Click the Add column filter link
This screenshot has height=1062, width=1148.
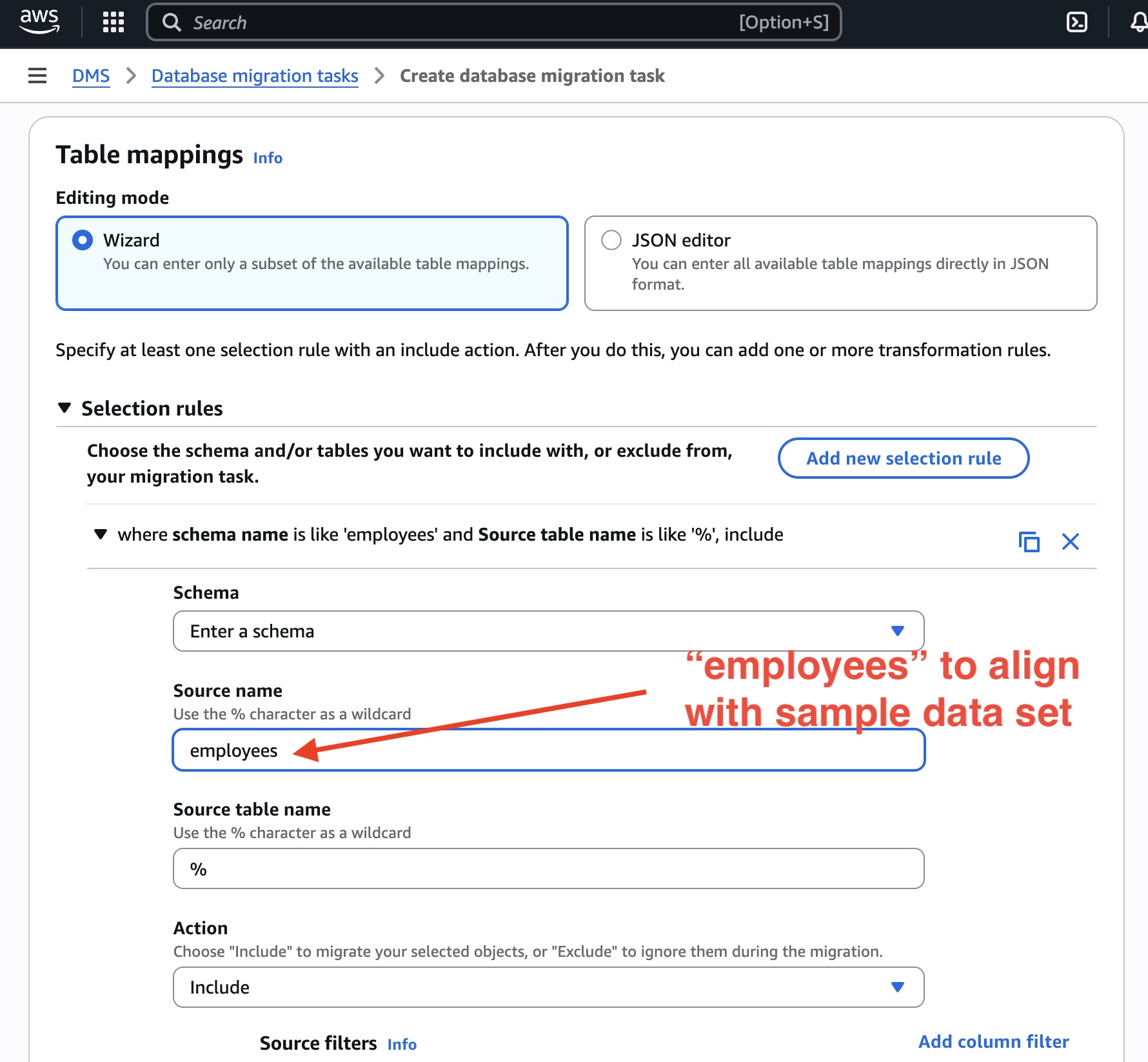993,1041
